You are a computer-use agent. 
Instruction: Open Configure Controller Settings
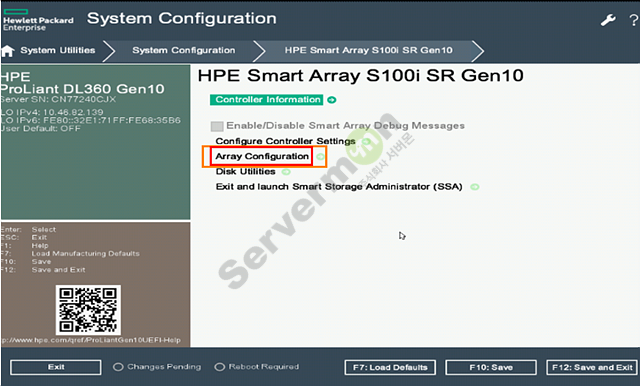pos(285,141)
